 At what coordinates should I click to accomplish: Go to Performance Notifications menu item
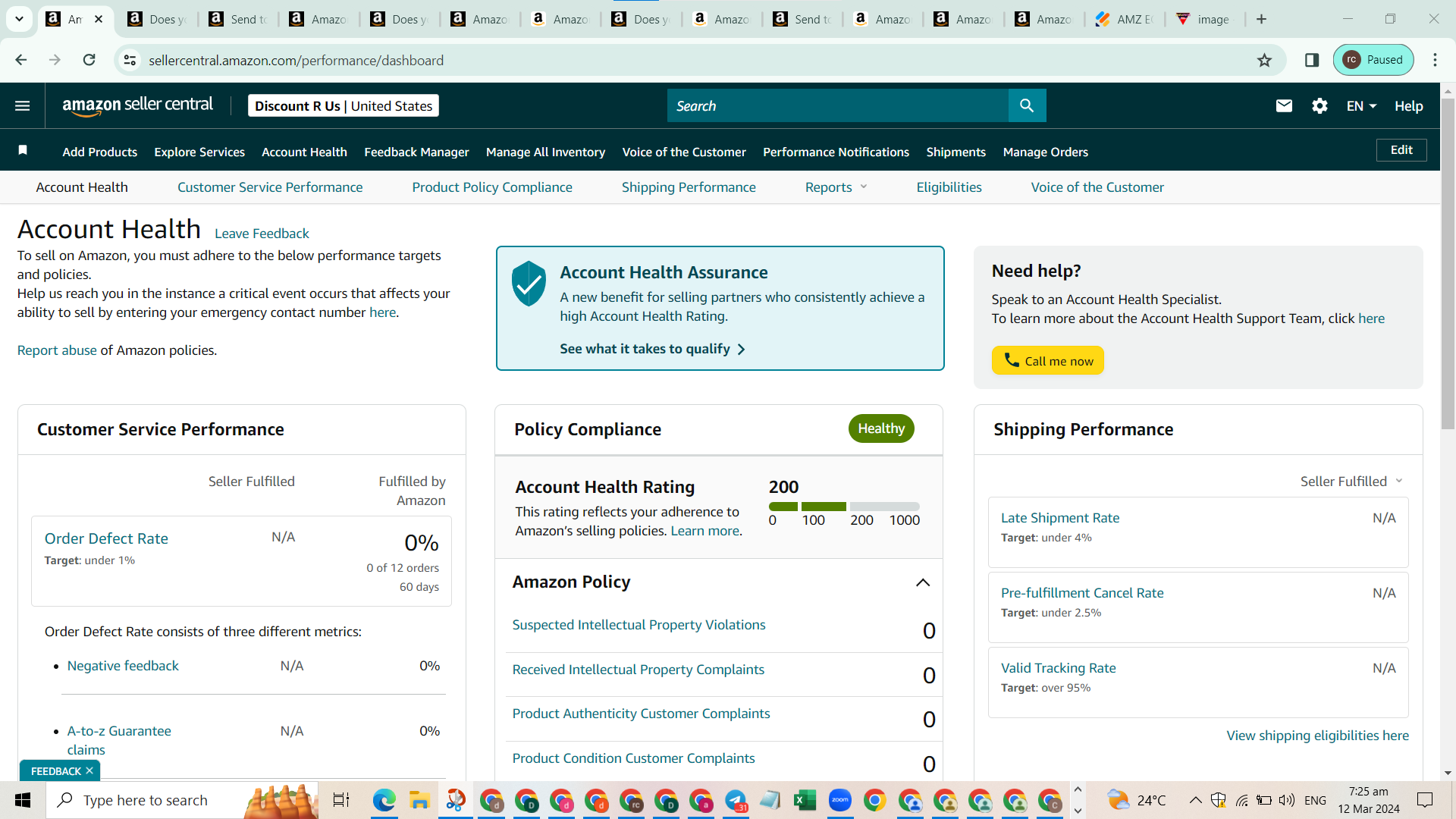tap(836, 152)
